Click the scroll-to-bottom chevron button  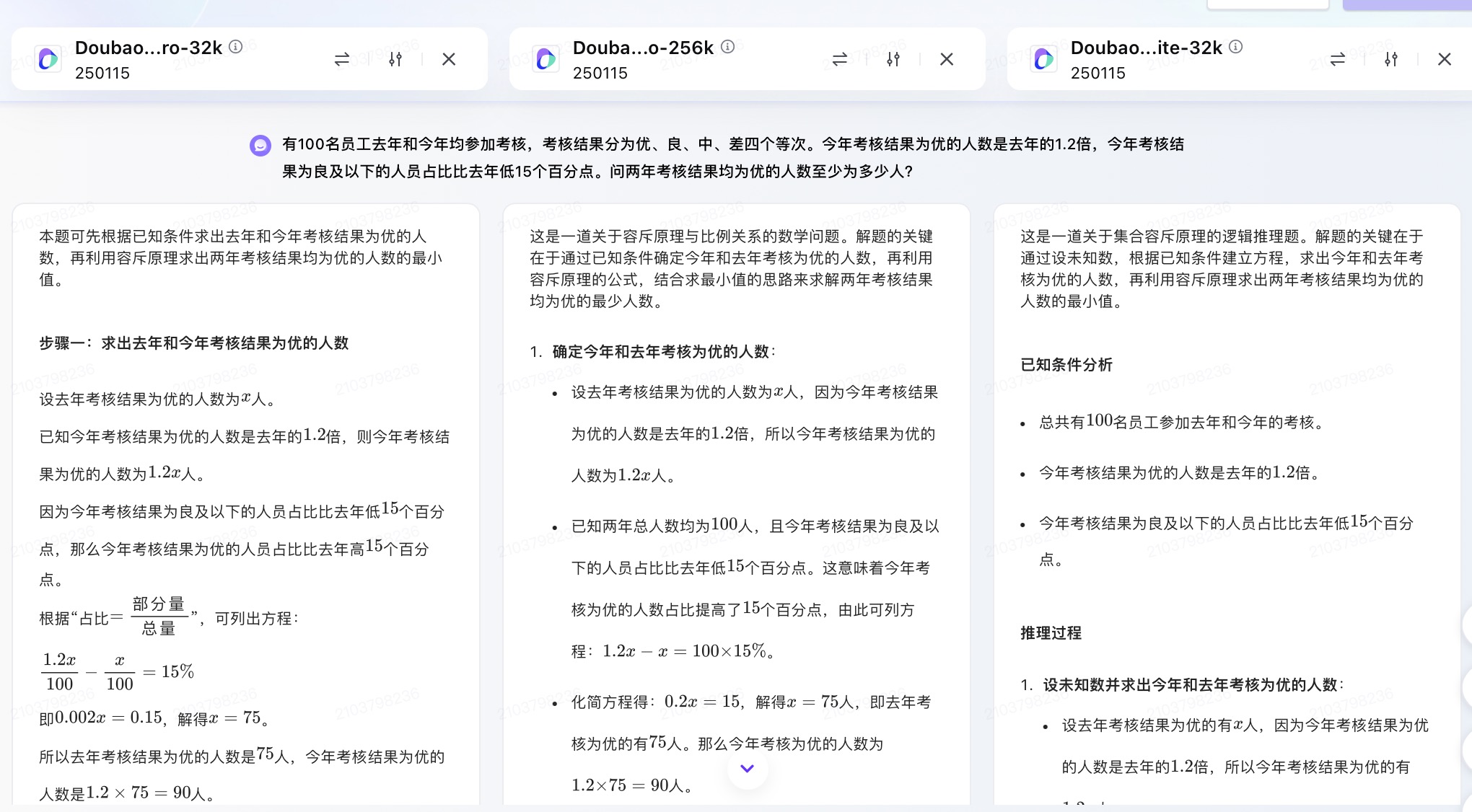coord(748,769)
